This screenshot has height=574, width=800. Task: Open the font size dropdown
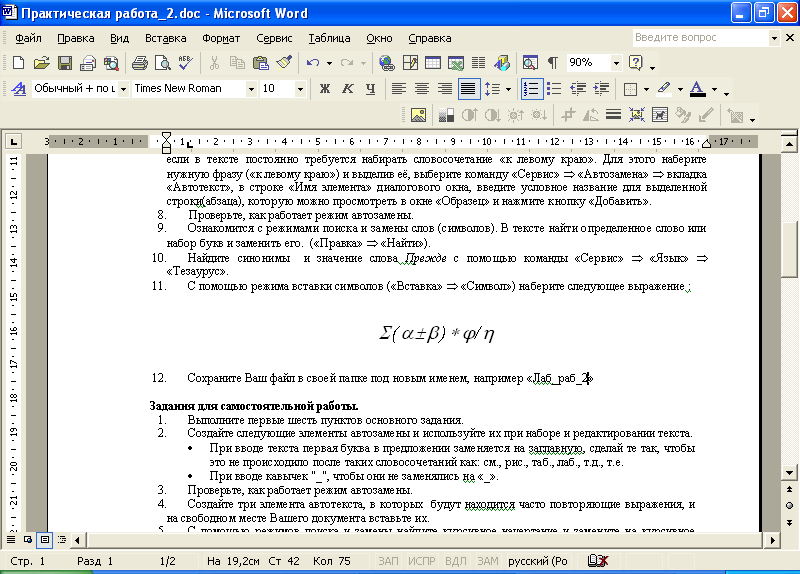coord(300,89)
